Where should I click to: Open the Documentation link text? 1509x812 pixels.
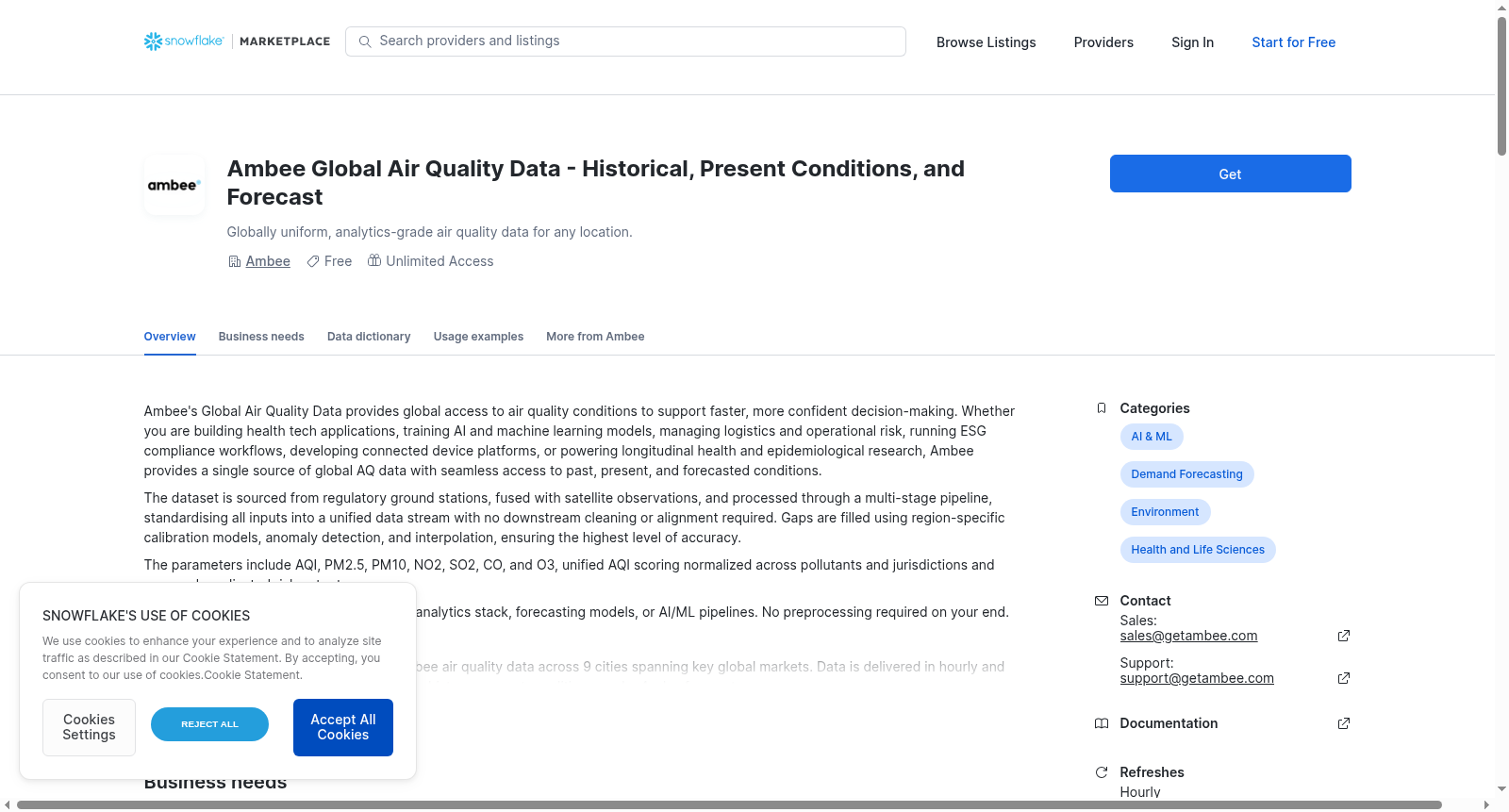pyautogui.click(x=1169, y=723)
